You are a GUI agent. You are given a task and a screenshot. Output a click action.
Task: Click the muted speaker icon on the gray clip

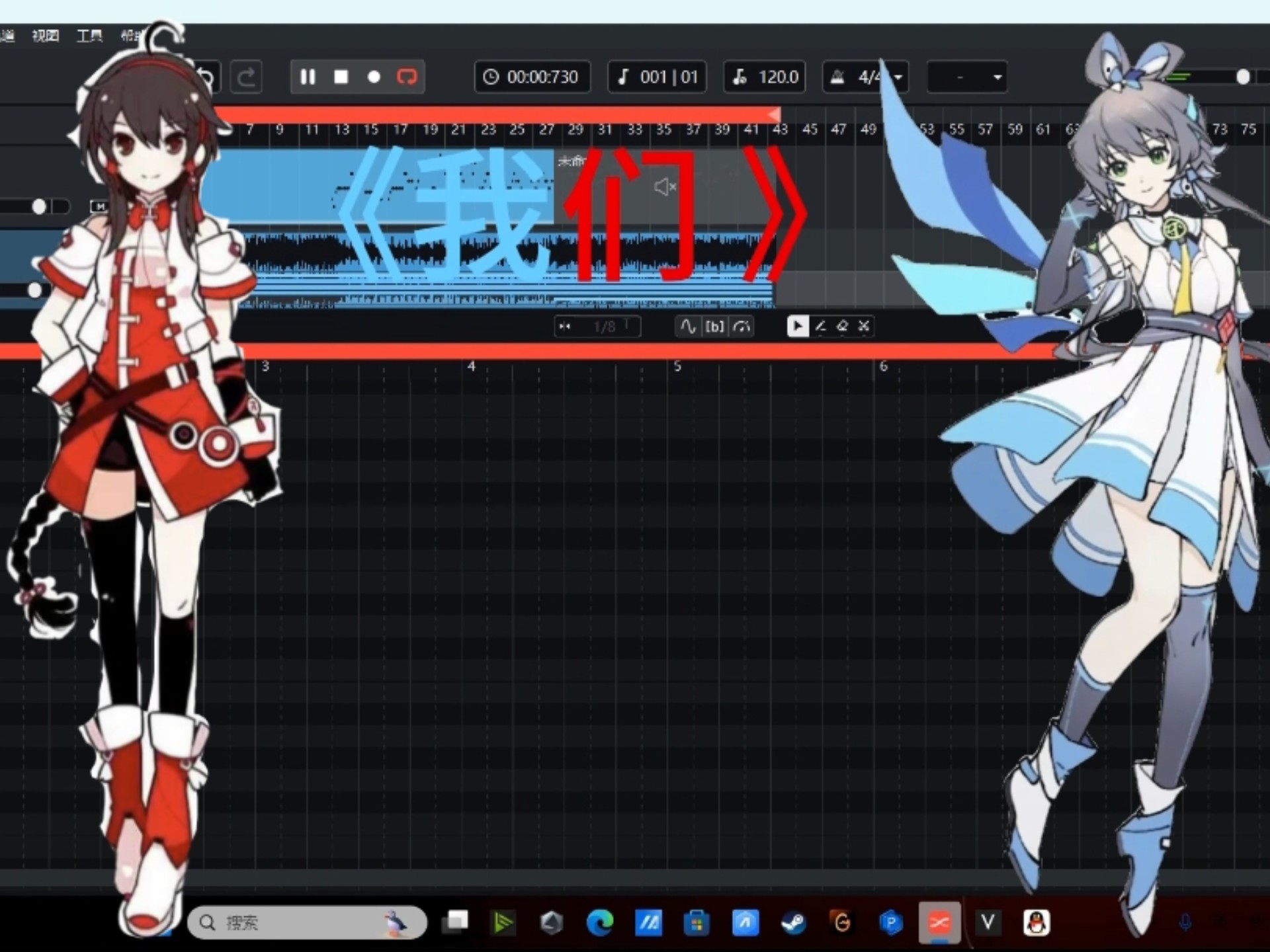pyautogui.click(x=665, y=187)
